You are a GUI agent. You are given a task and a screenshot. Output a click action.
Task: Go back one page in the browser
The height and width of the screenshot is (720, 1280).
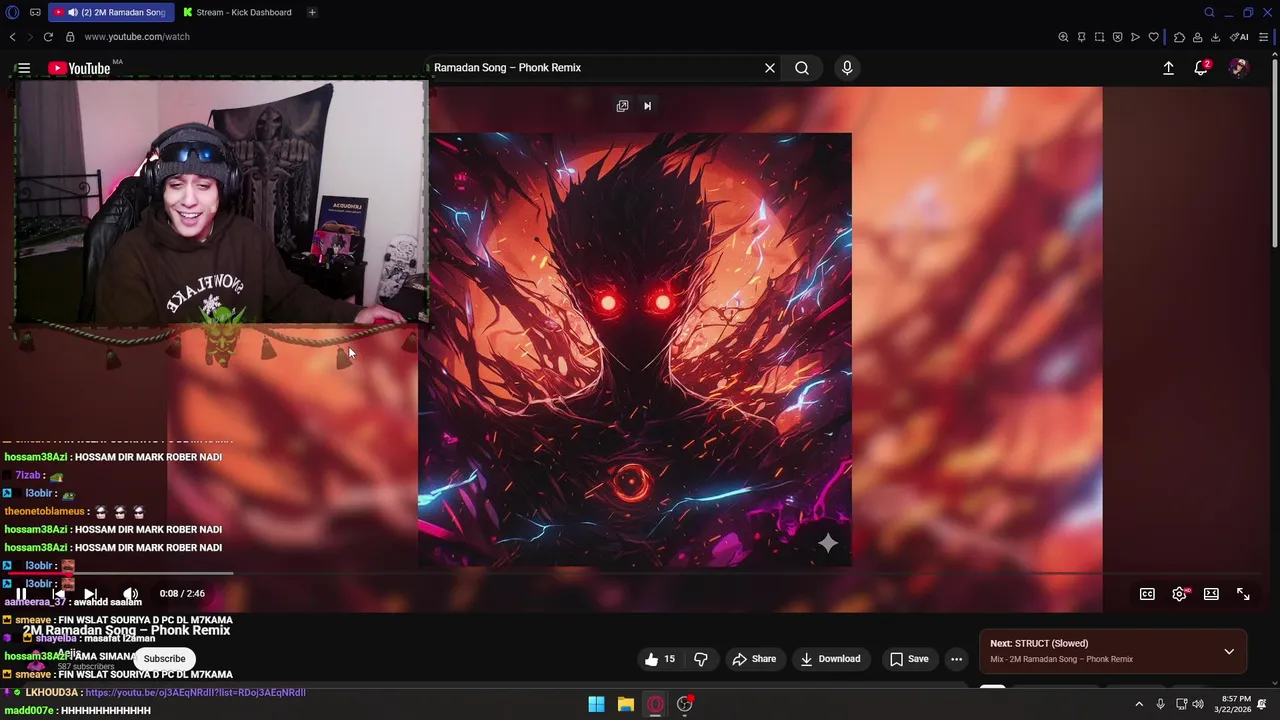[12, 37]
